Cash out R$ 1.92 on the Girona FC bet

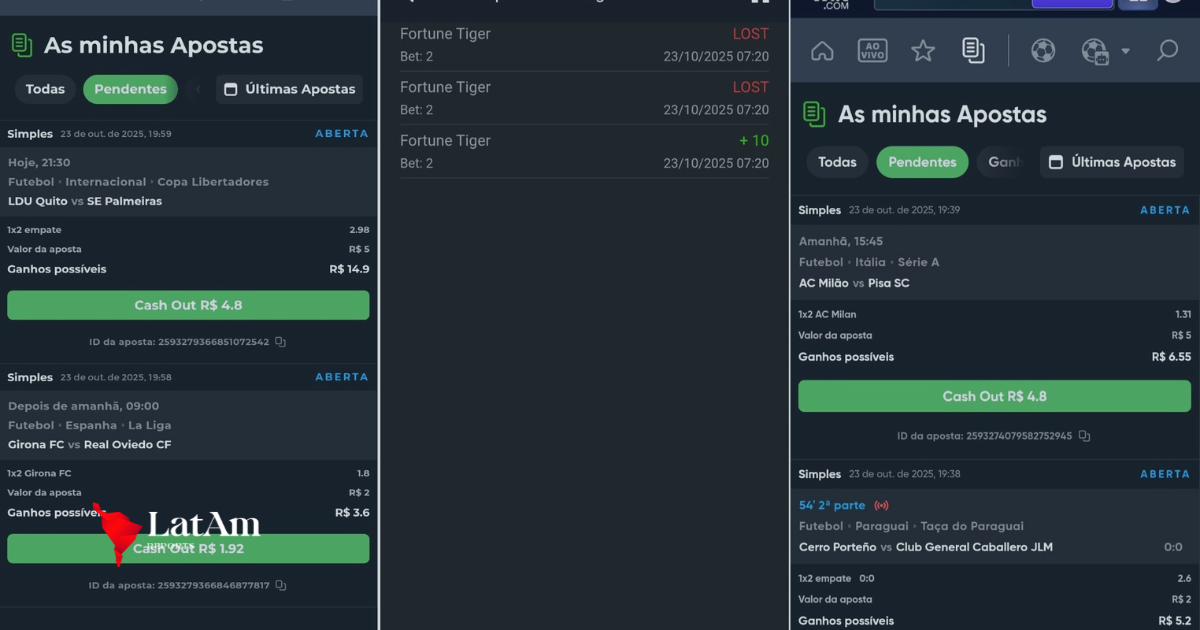(188, 548)
